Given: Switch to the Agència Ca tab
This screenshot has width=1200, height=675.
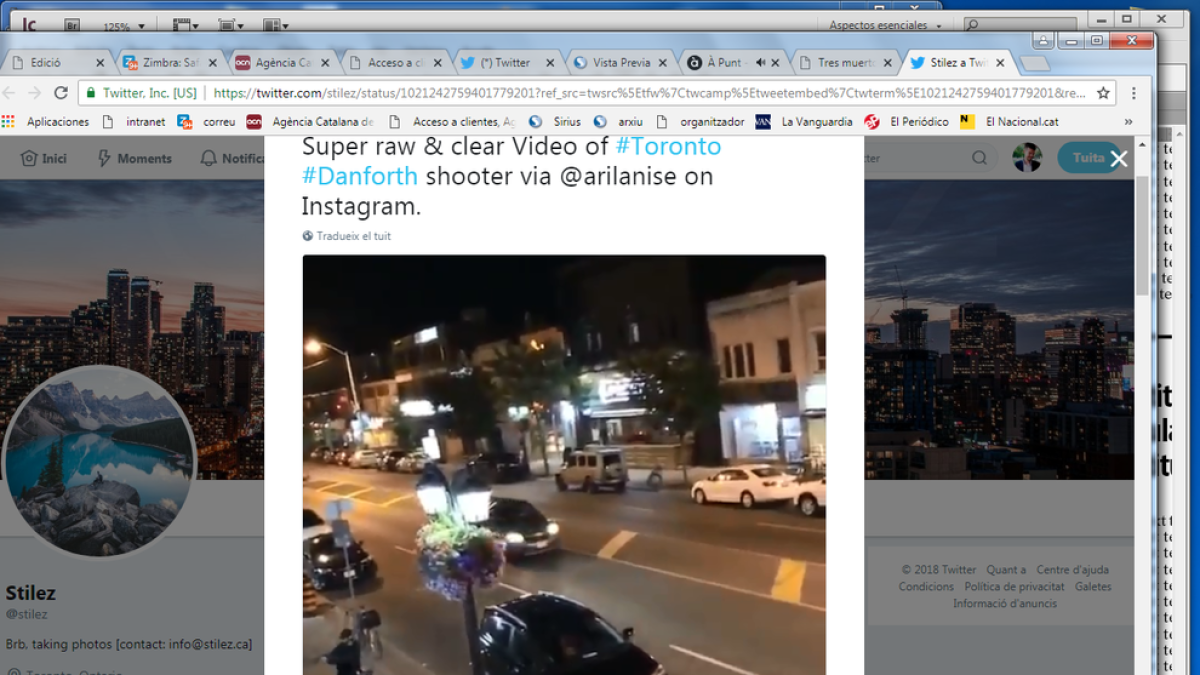Looking at the screenshot, I should pyautogui.click(x=283, y=62).
